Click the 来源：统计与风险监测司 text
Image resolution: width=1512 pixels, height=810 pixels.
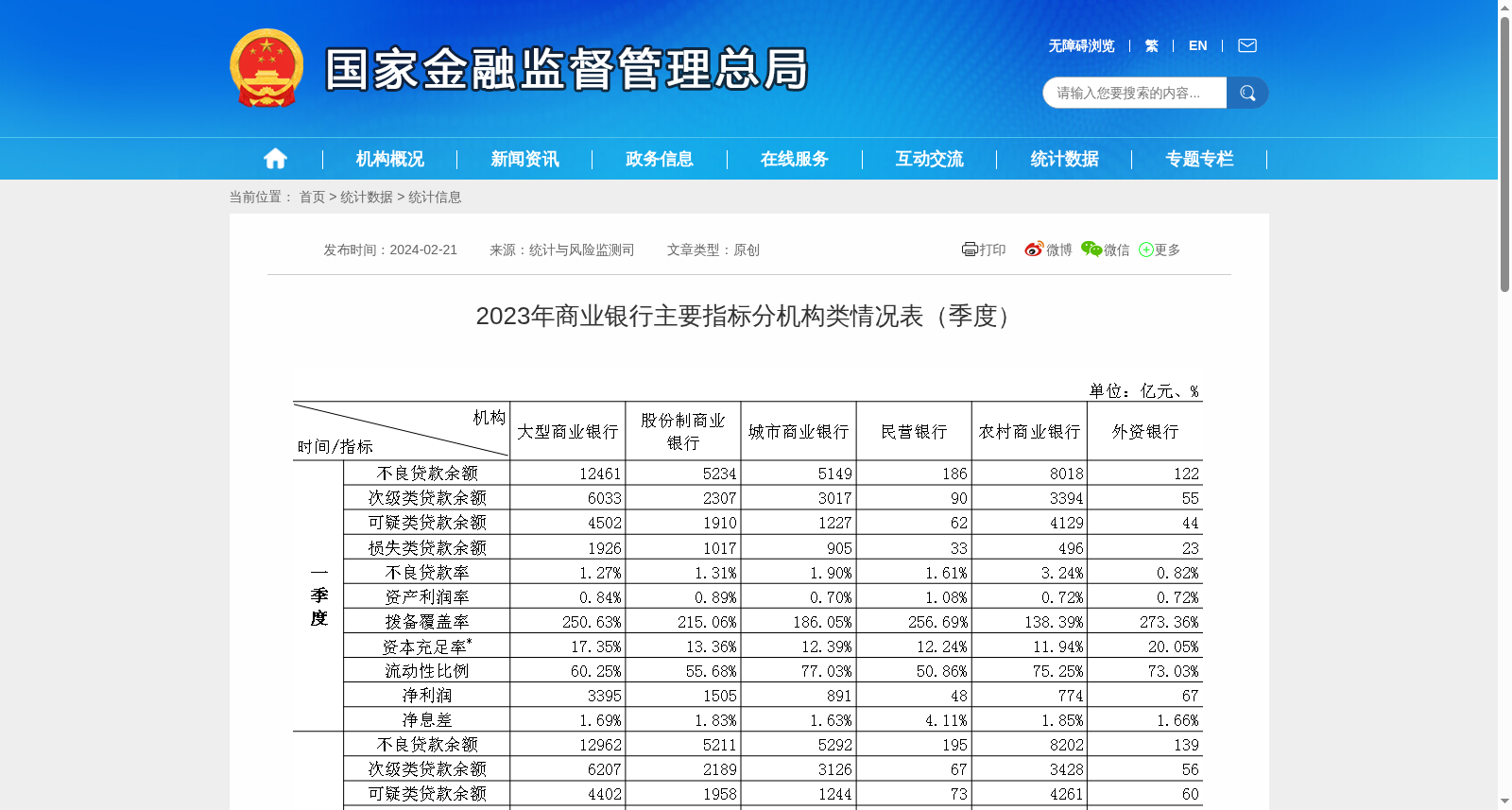[561, 250]
